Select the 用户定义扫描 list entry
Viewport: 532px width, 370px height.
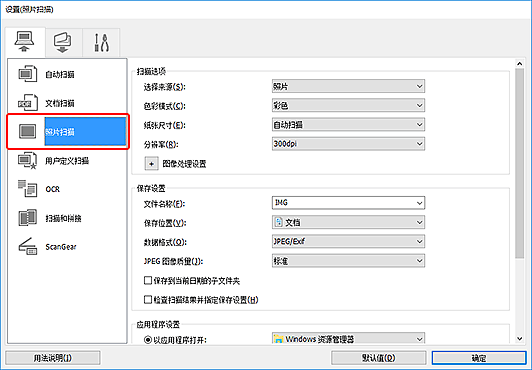coord(67,160)
